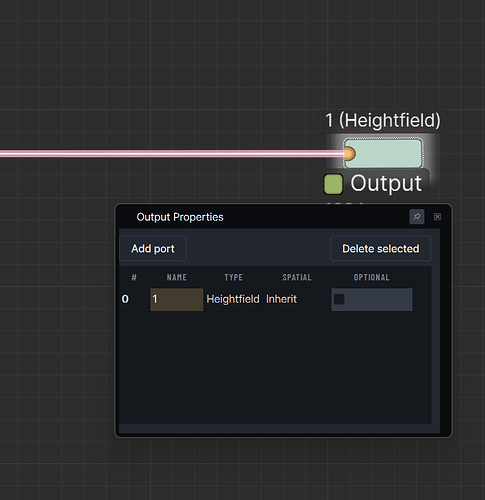The width and height of the screenshot is (485, 500).
Task: Click the Add port button
Action: coord(153,249)
